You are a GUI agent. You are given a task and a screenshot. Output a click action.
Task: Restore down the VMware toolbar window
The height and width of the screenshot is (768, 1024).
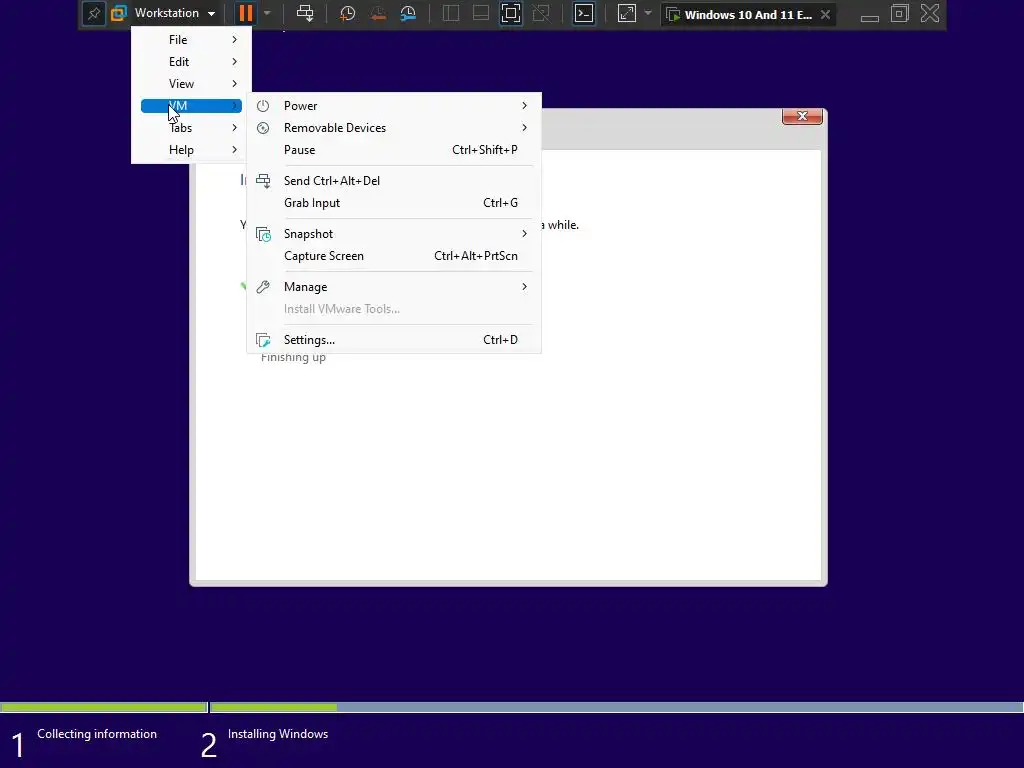899,13
